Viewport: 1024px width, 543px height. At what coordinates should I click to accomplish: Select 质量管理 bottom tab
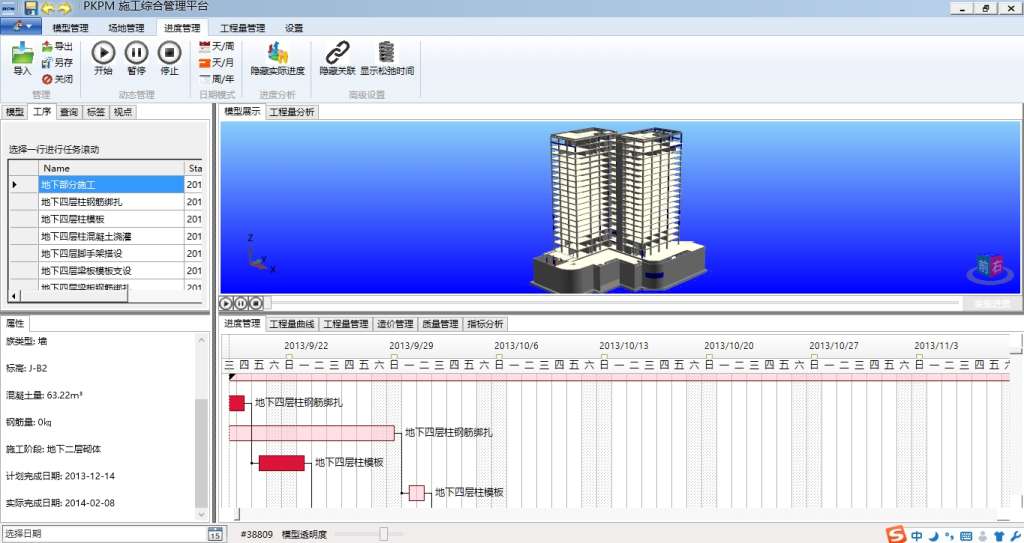(440, 324)
